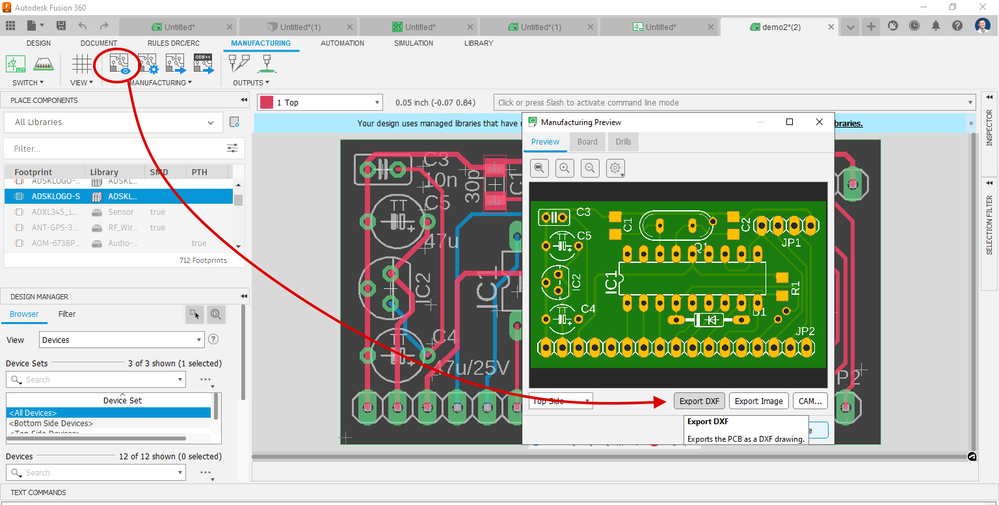Undo the last action
The image size is (999, 505).
pyautogui.click(x=83, y=26)
